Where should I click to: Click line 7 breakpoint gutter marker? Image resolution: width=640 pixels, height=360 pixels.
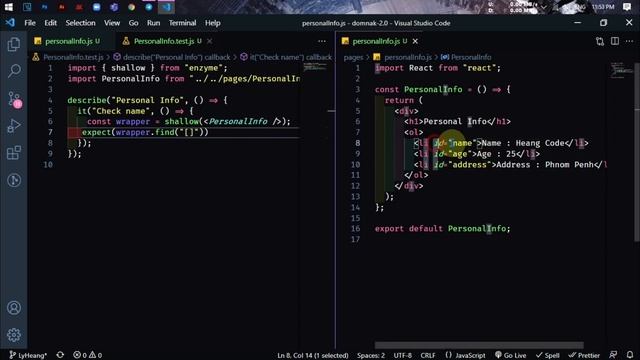pyautogui.click(x=74, y=132)
